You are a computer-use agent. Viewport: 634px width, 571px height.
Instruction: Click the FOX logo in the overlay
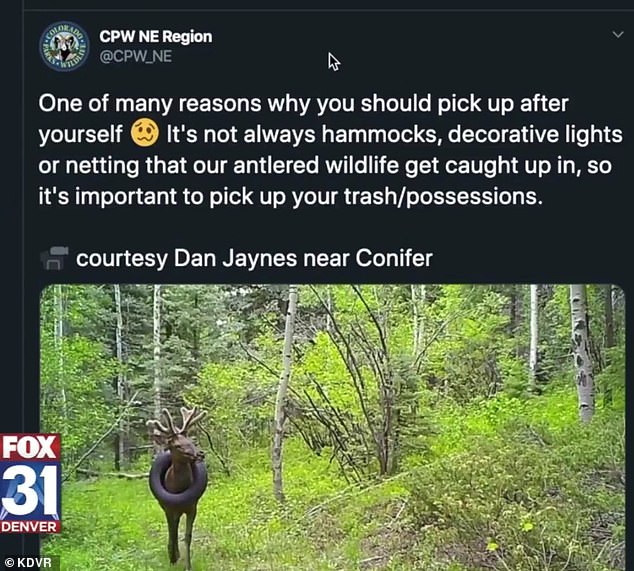30,446
